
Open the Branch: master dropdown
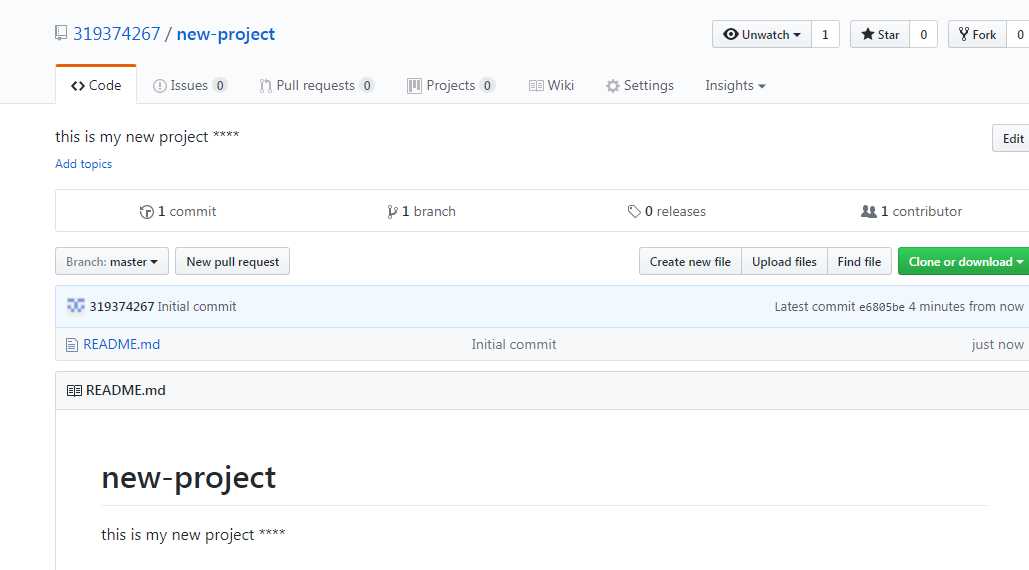[x=112, y=261]
